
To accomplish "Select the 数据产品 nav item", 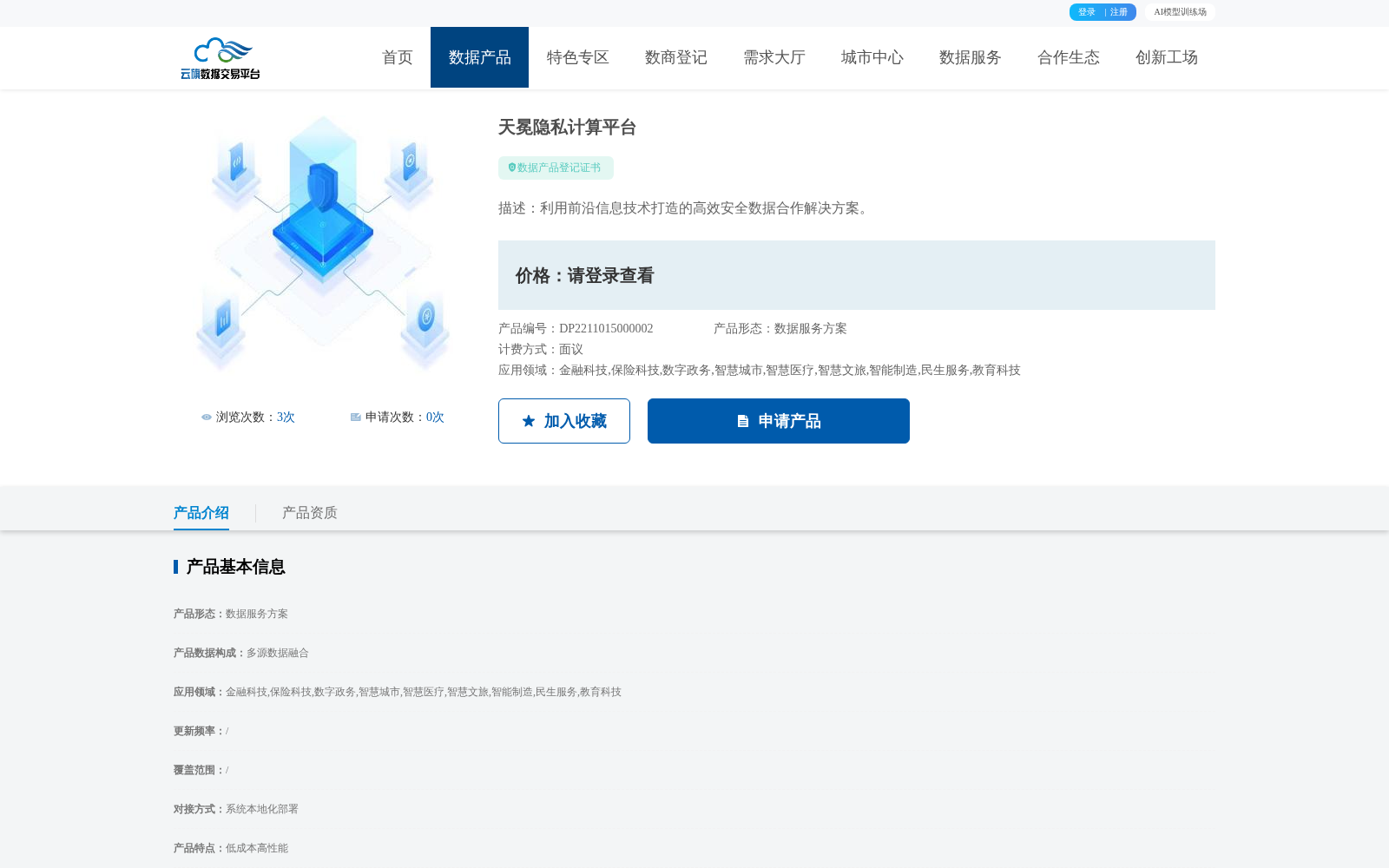I will pyautogui.click(x=480, y=57).
